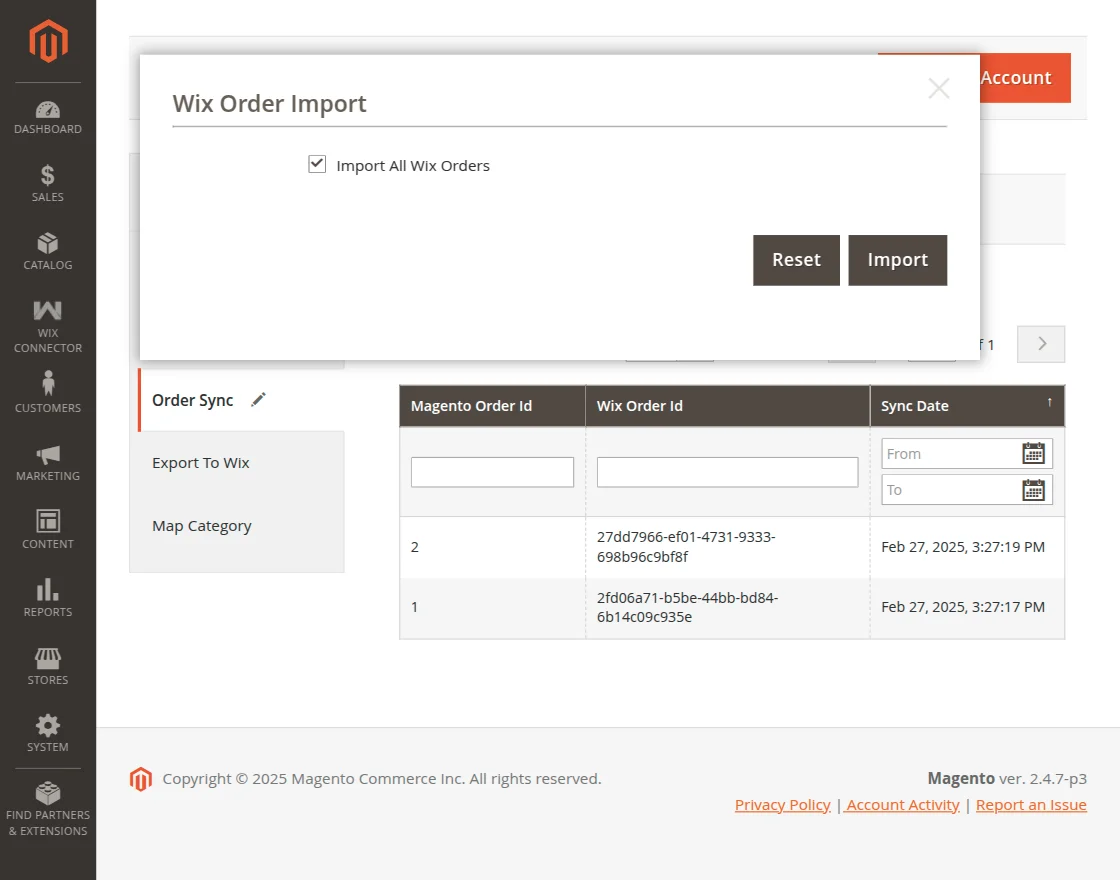The height and width of the screenshot is (880, 1120).
Task: Open the Stores sidebar menu
Action: click(x=48, y=666)
